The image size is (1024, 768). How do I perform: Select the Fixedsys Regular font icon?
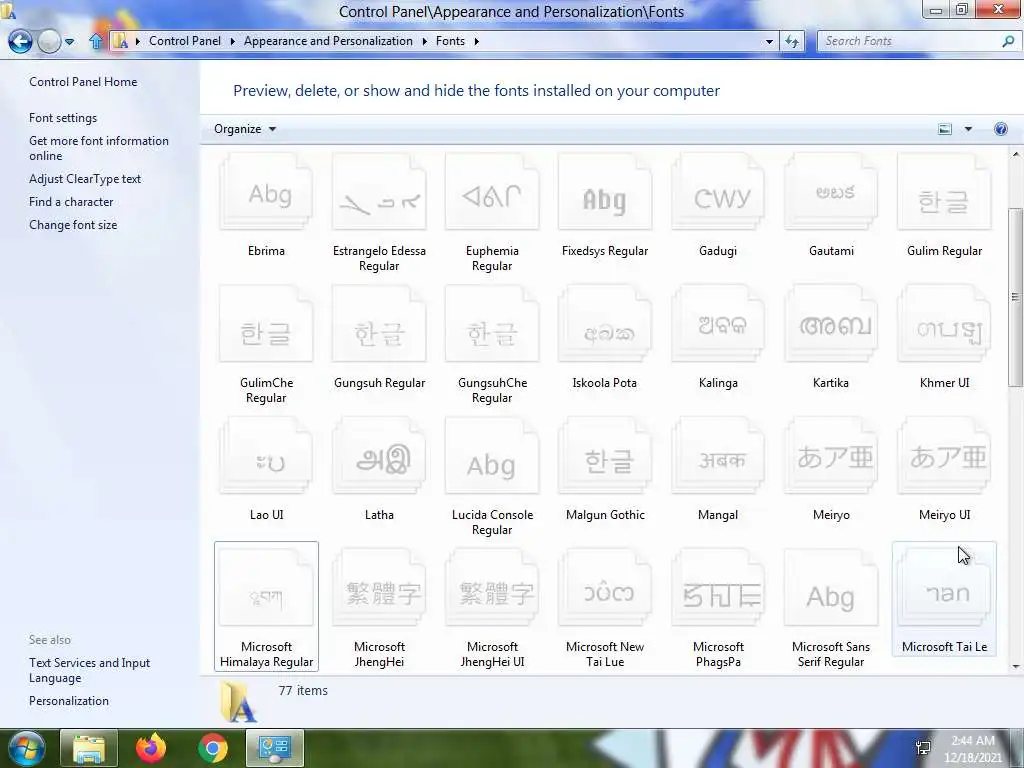605,192
